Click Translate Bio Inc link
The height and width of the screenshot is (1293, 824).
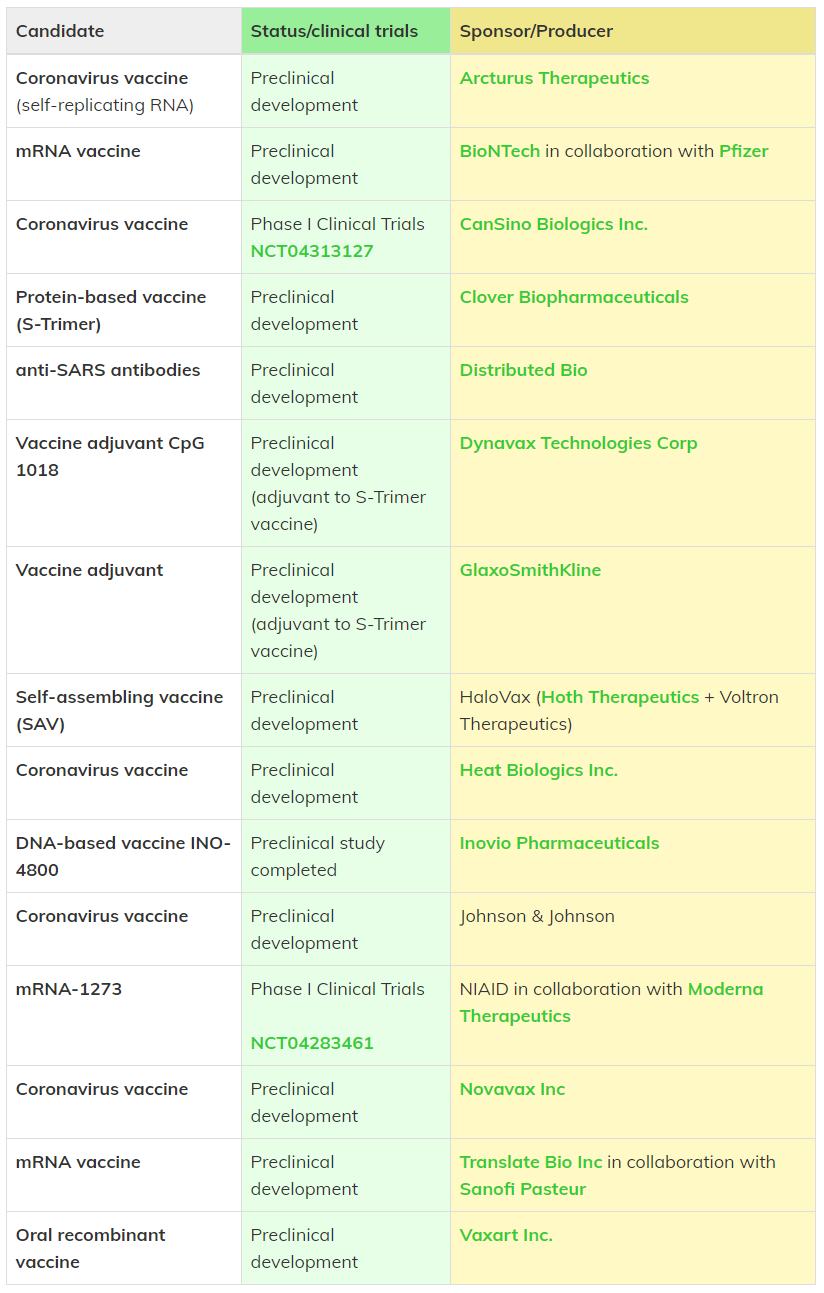[x=531, y=1162]
